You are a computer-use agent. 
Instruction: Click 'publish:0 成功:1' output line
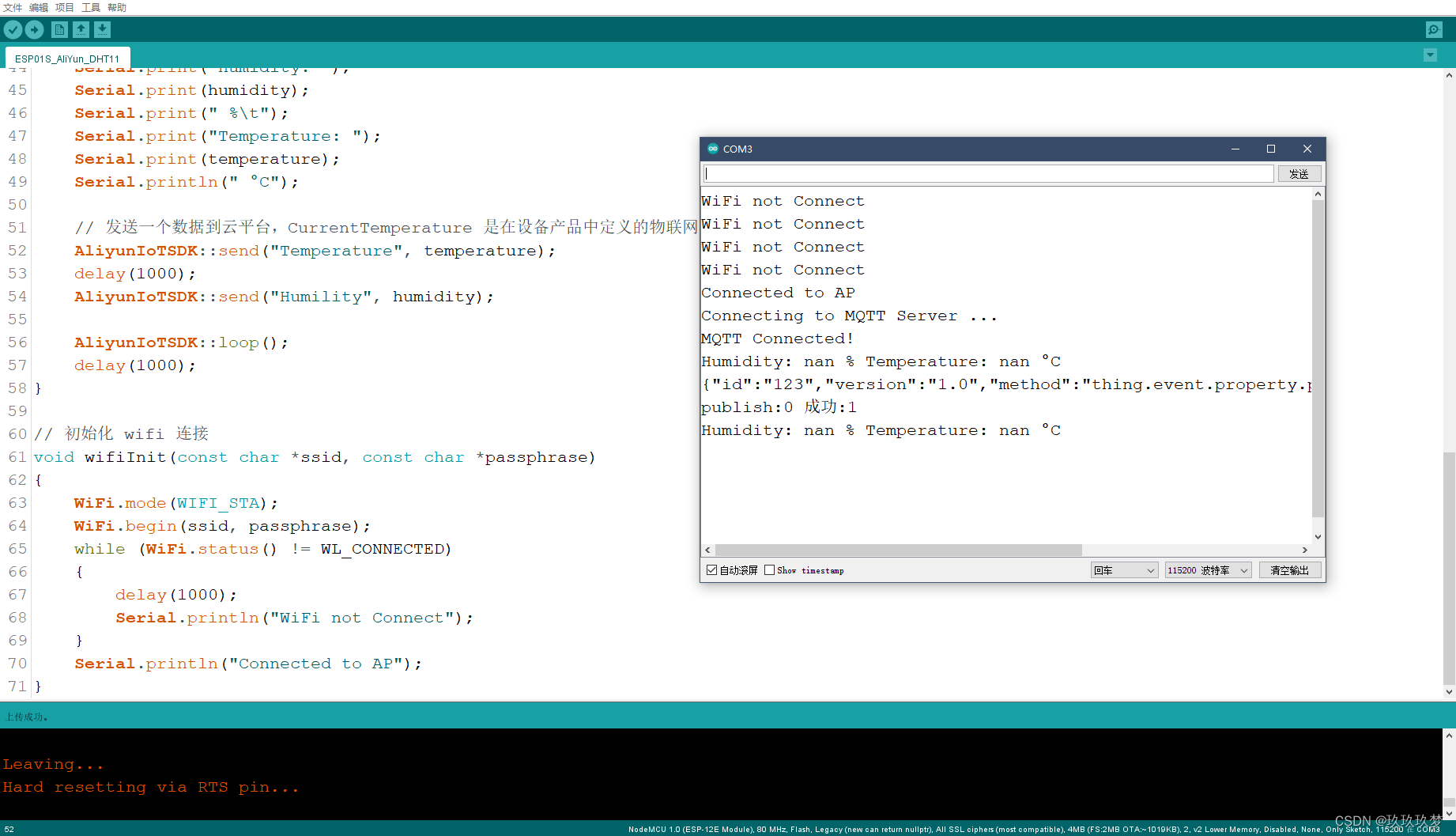click(779, 407)
